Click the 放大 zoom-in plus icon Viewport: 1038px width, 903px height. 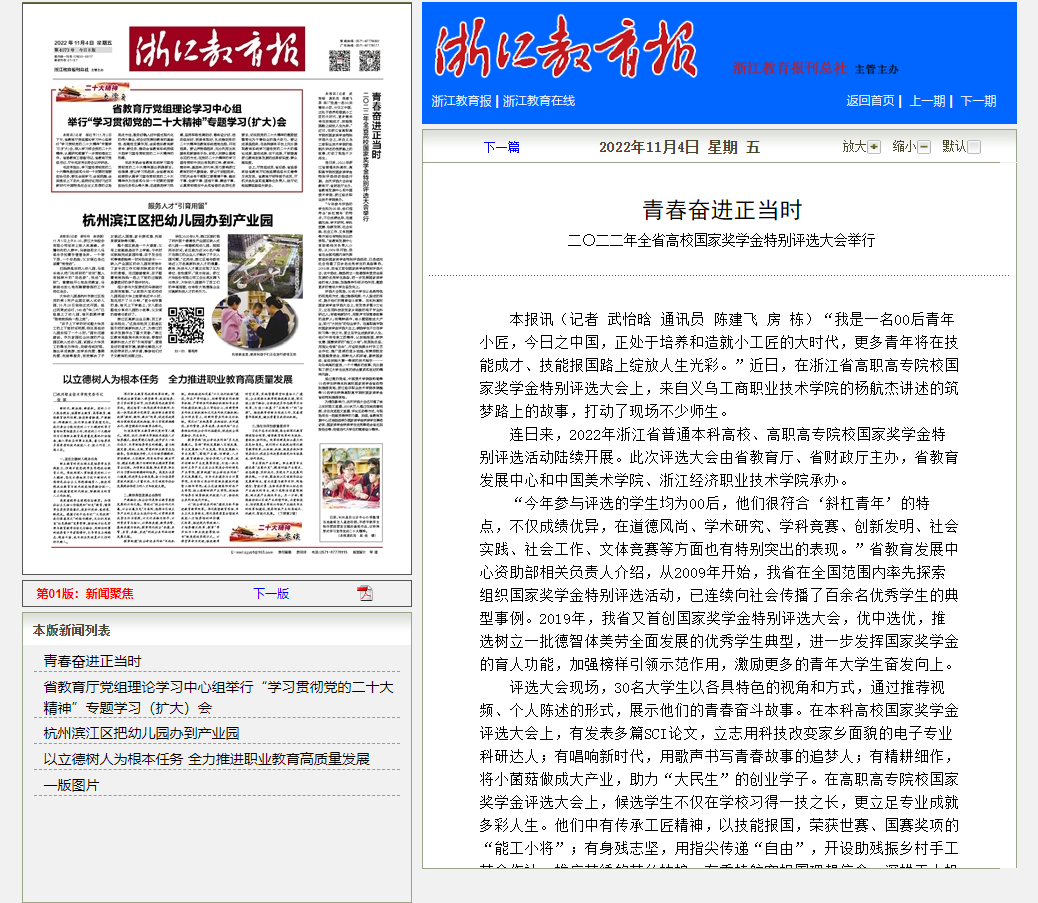tap(874, 147)
